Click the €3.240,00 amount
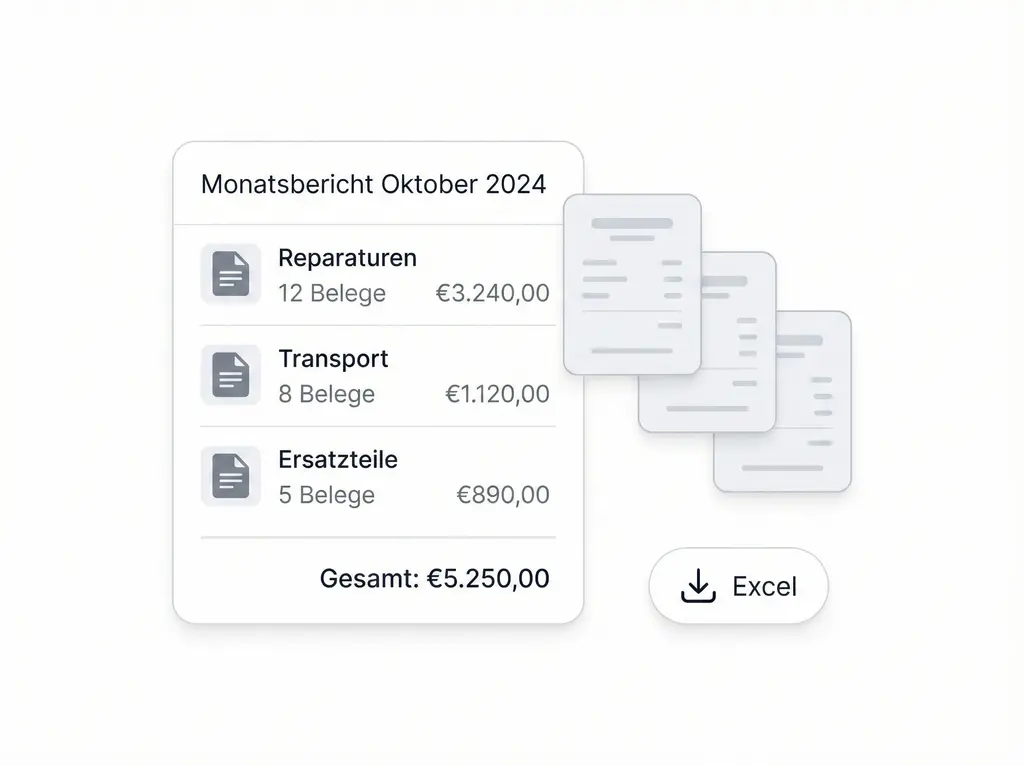 [492, 294]
